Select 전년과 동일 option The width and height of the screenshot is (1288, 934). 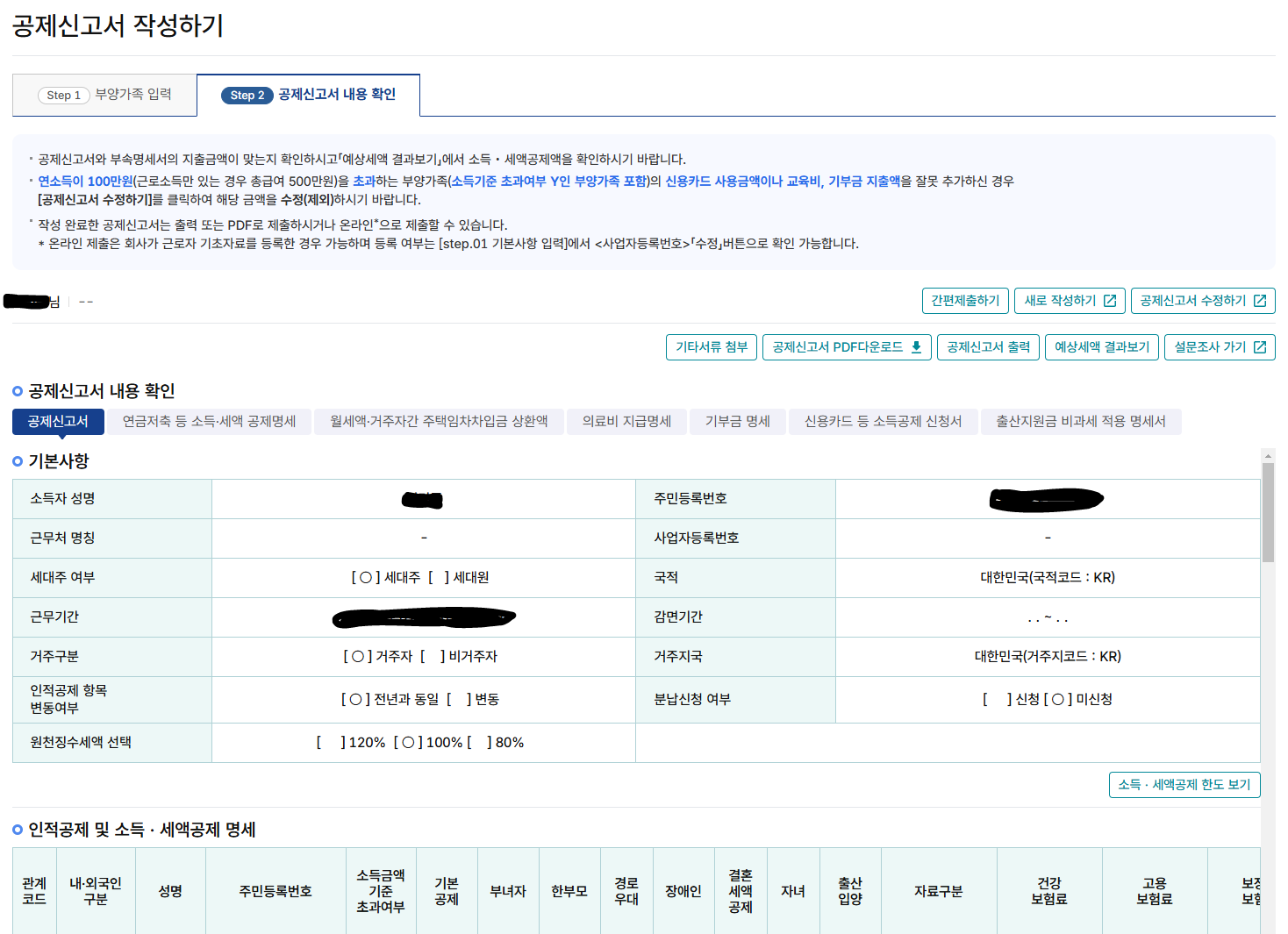pyautogui.click(x=390, y=700)
